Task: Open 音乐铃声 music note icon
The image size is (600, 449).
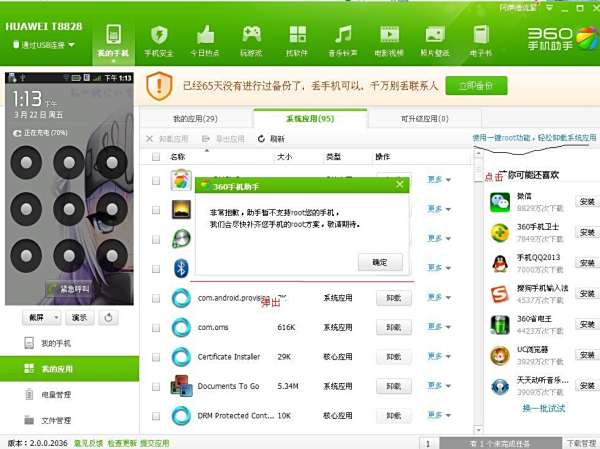Action: point(343,34)
